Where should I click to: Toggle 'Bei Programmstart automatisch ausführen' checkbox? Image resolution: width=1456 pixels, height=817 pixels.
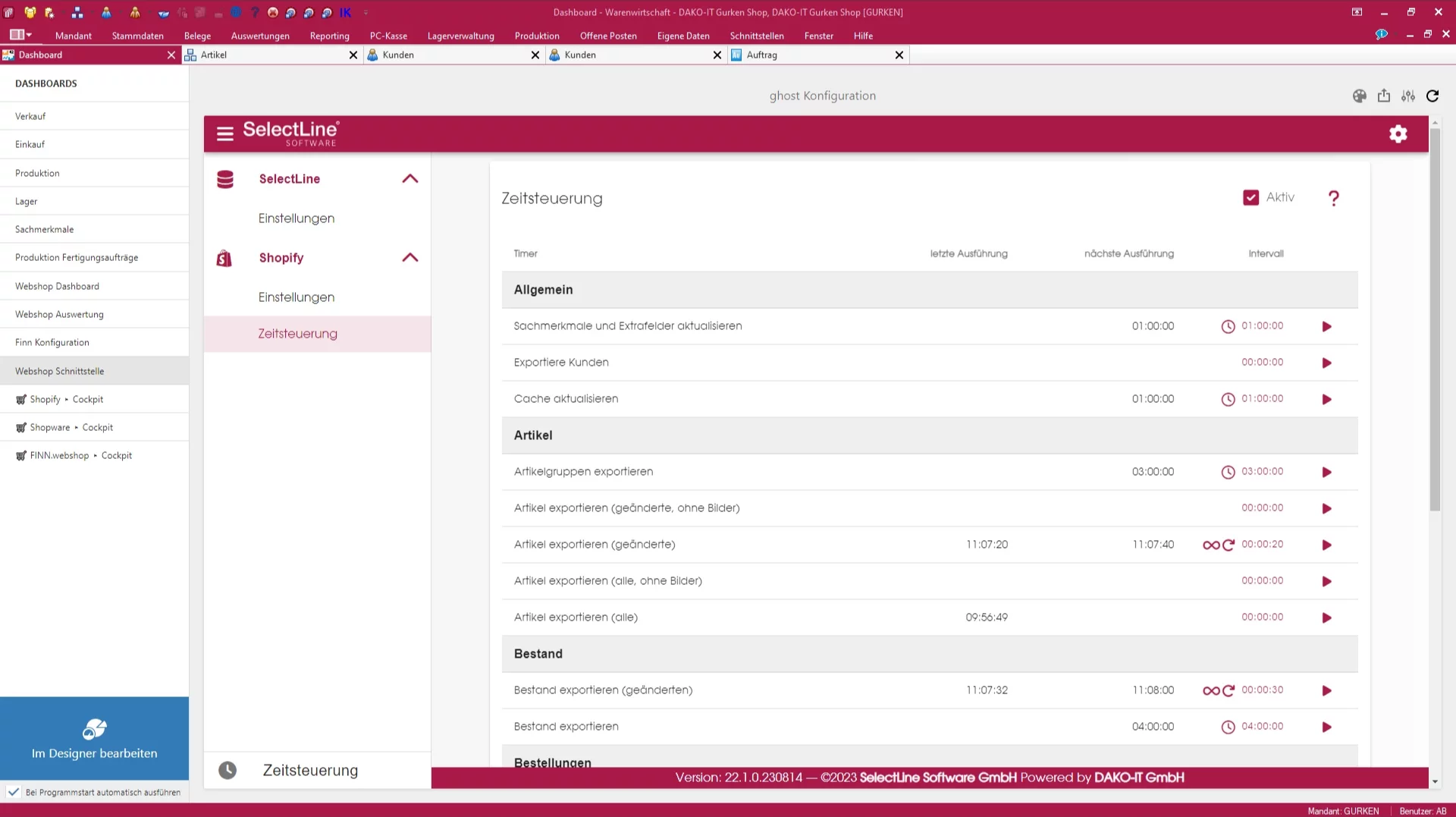[14, 792]
